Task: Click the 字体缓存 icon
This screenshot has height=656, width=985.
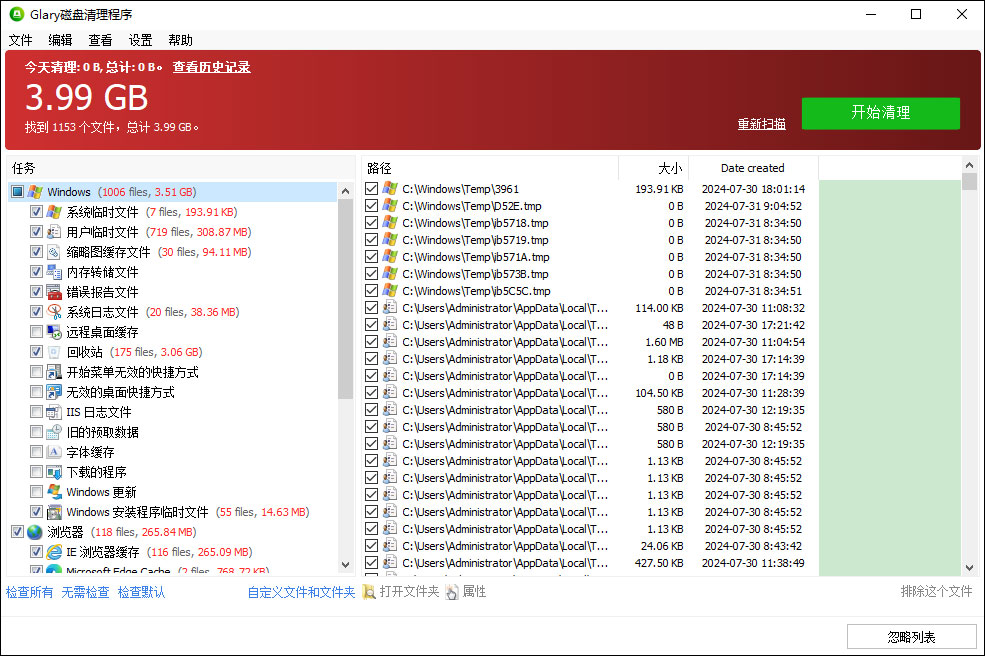Action: pos(55,452)
